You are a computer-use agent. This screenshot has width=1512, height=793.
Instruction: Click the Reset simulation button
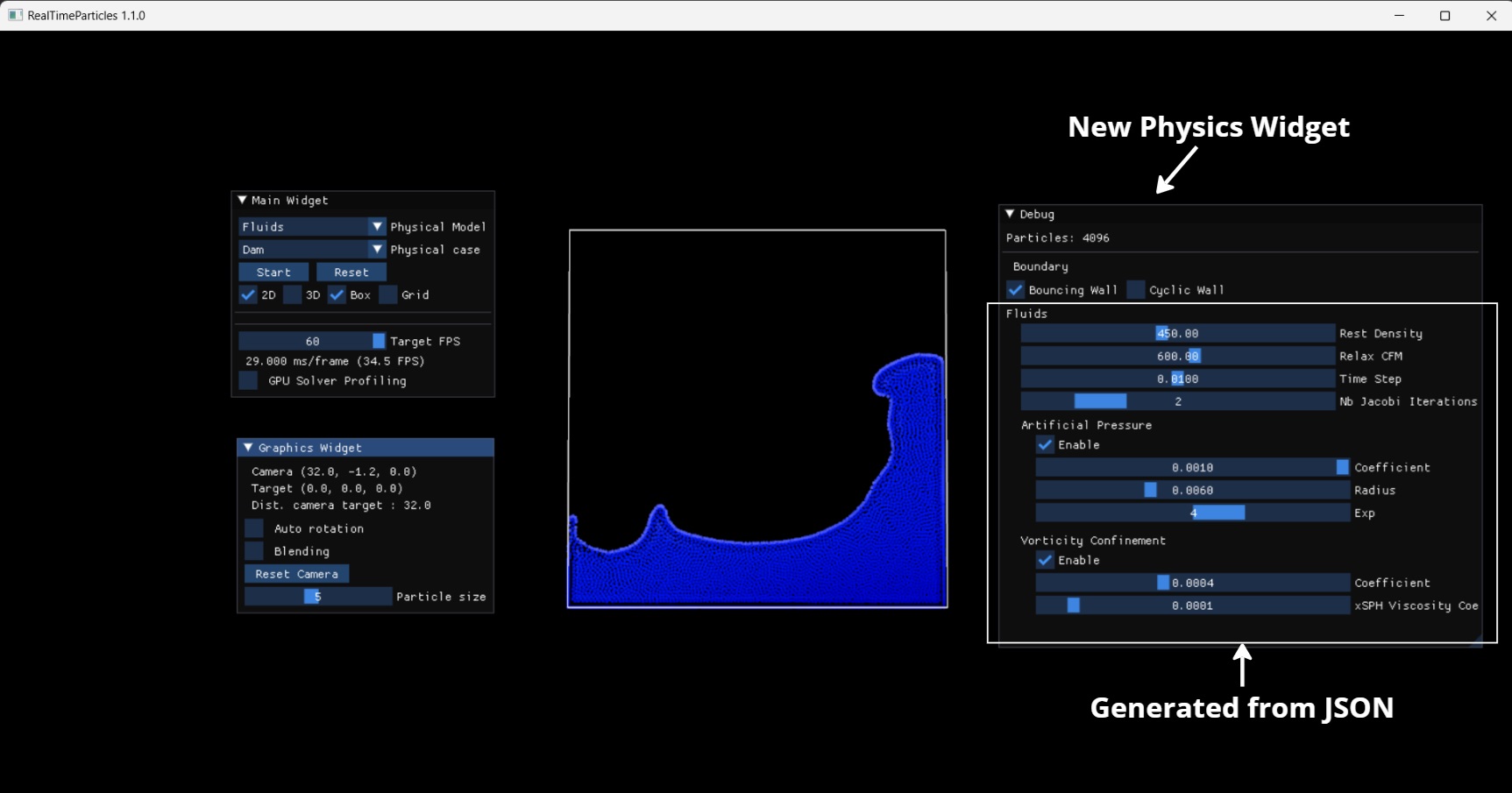pos(351,273)
